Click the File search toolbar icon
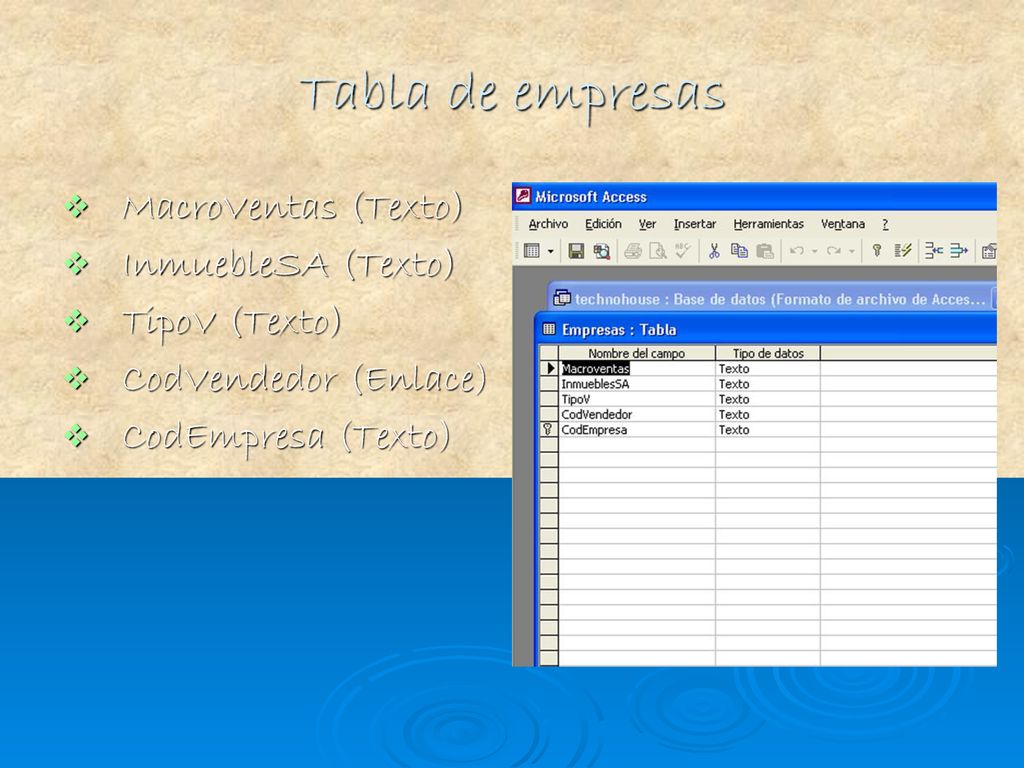The height and width of the screenshot is (768, 1024). [x=601, y=251]
